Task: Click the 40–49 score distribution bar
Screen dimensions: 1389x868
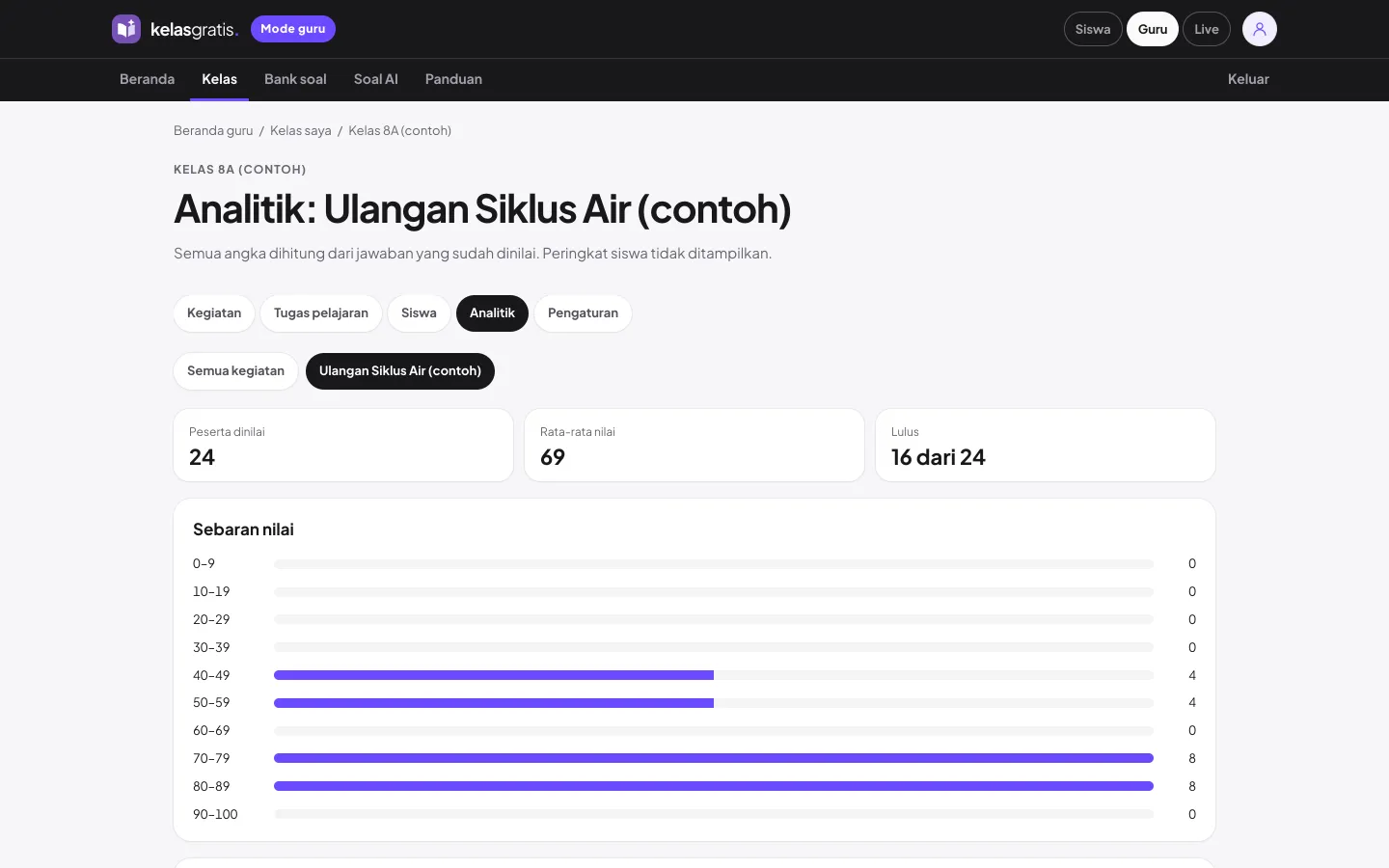Action: coord(714,675)
